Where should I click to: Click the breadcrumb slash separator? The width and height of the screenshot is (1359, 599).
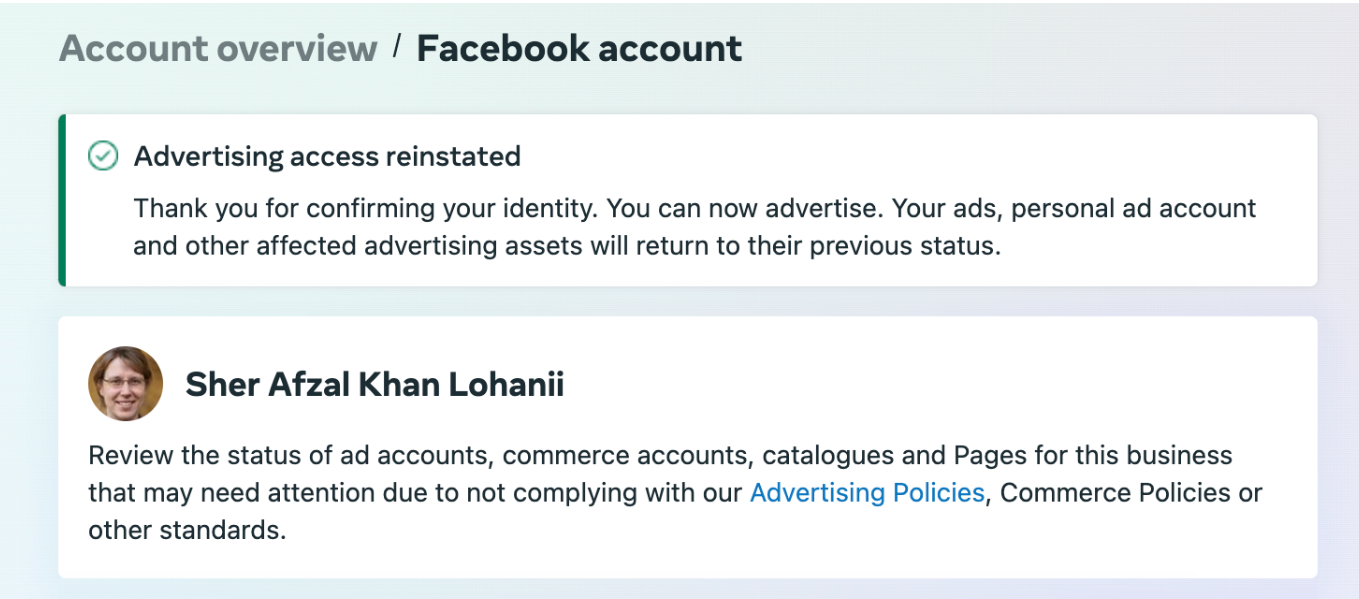point(397,46)
